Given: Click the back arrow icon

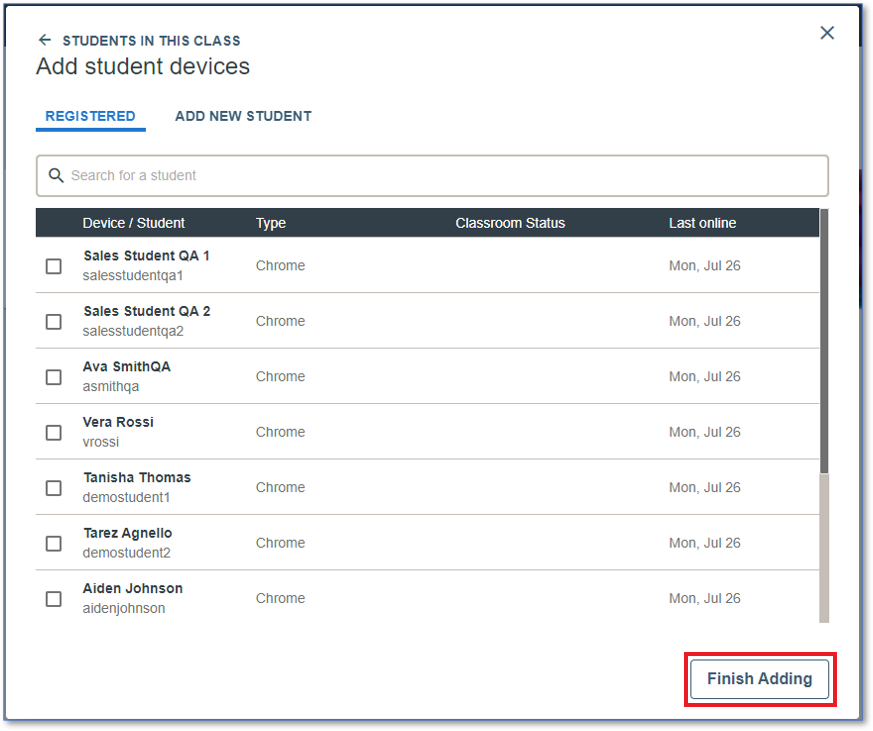Looking at the screenshot, I should (45, 40).
